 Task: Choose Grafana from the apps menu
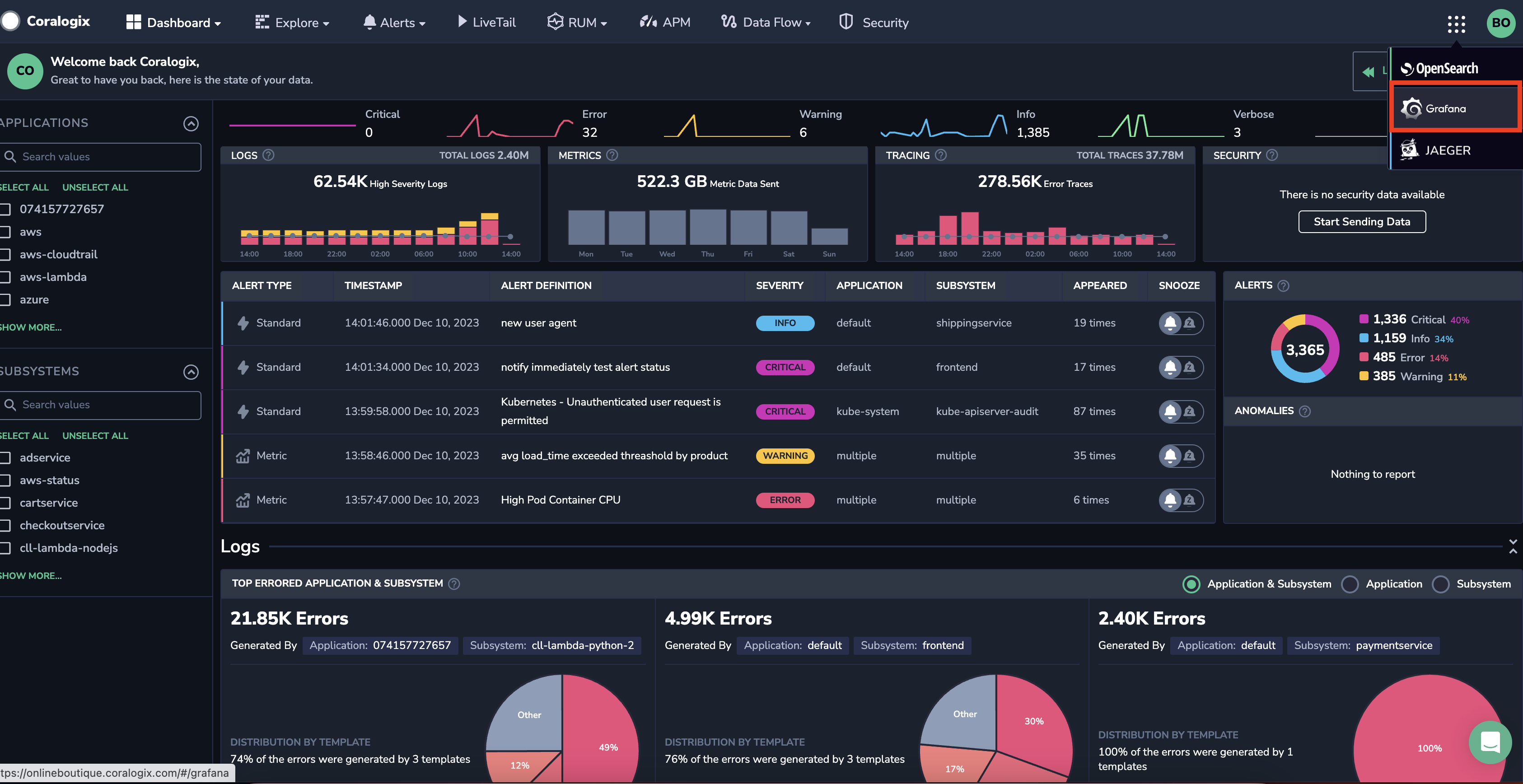pos(1456,108)
